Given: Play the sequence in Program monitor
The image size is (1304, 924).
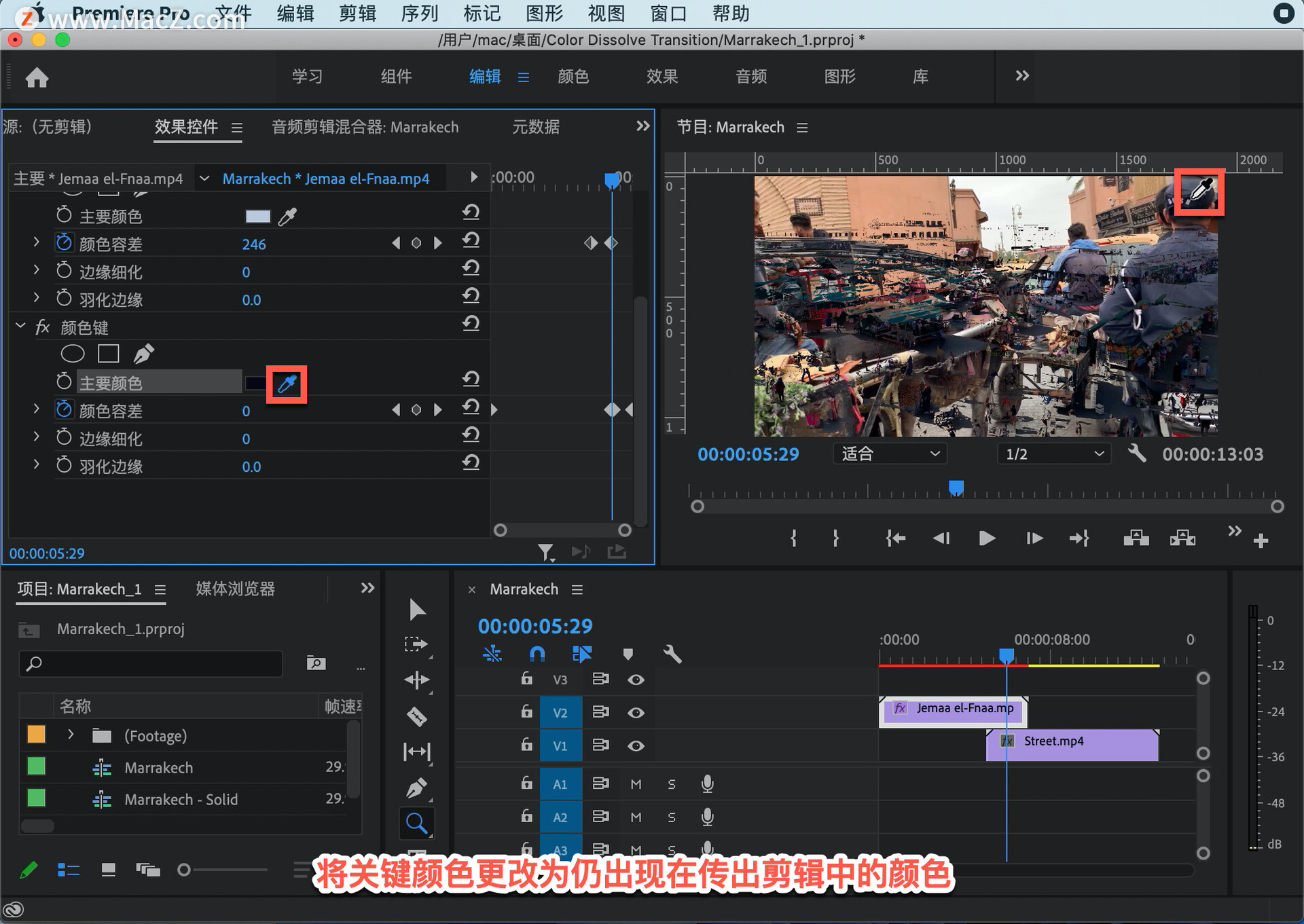Looking at the screenshot, I should (987, 539).
